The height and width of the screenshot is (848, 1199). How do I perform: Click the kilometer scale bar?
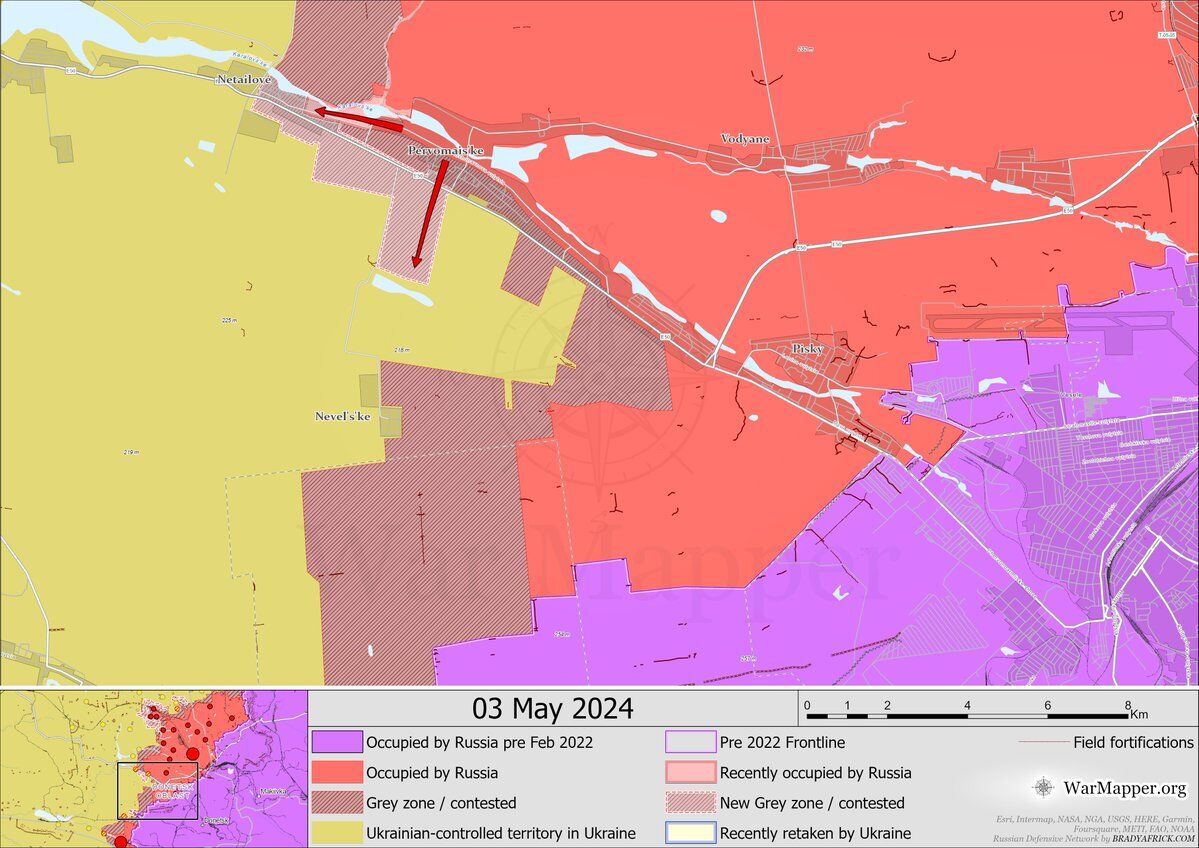[x=967, y=716]
